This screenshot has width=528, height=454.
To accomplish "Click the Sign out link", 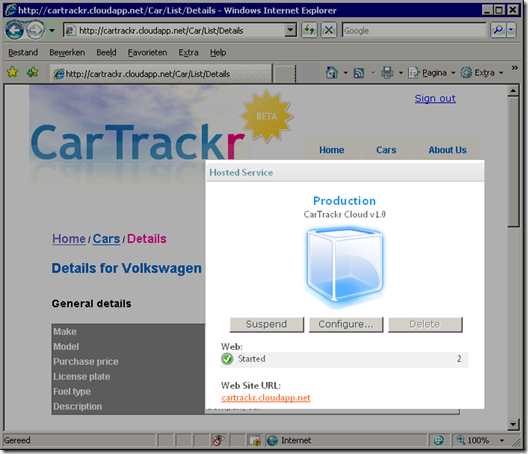I will tap(435, 98).
